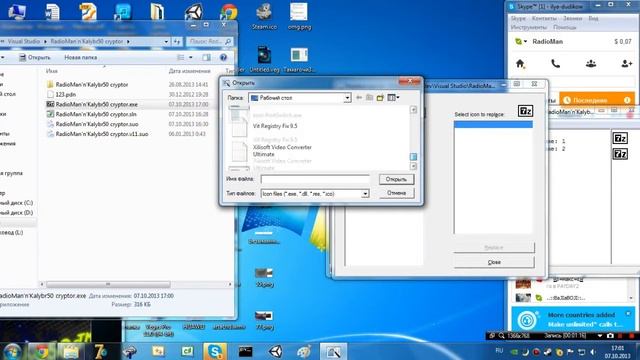The width and height of the screenshot is (640, 360).
Task: Expand the Папка 'Рабочий стол' dropdown
Action: (x=347, y=98)
